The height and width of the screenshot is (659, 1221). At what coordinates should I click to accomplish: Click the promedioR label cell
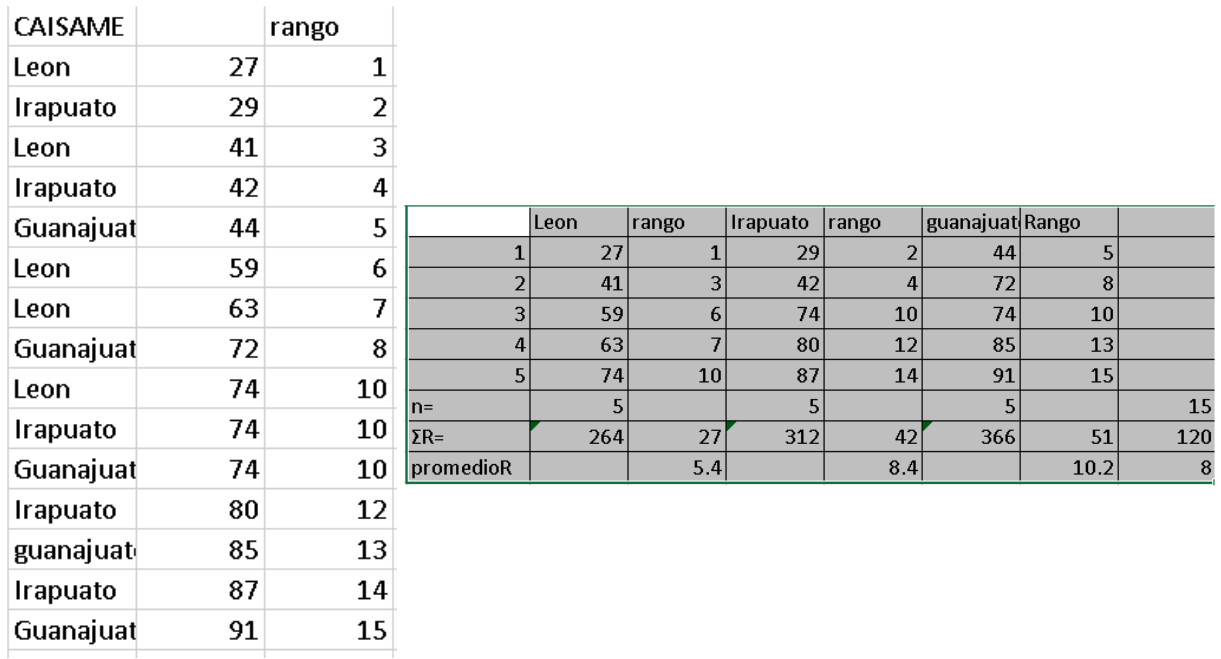point(468,468)
